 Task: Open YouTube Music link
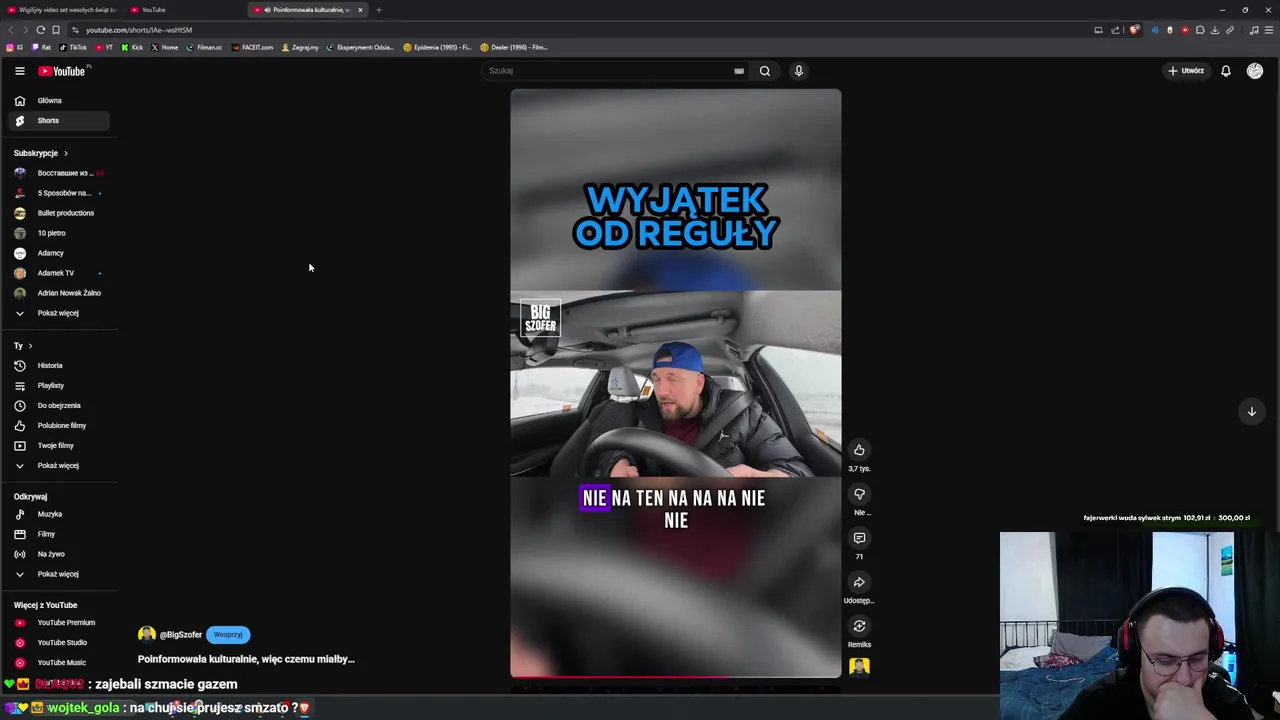coord(59,663)
